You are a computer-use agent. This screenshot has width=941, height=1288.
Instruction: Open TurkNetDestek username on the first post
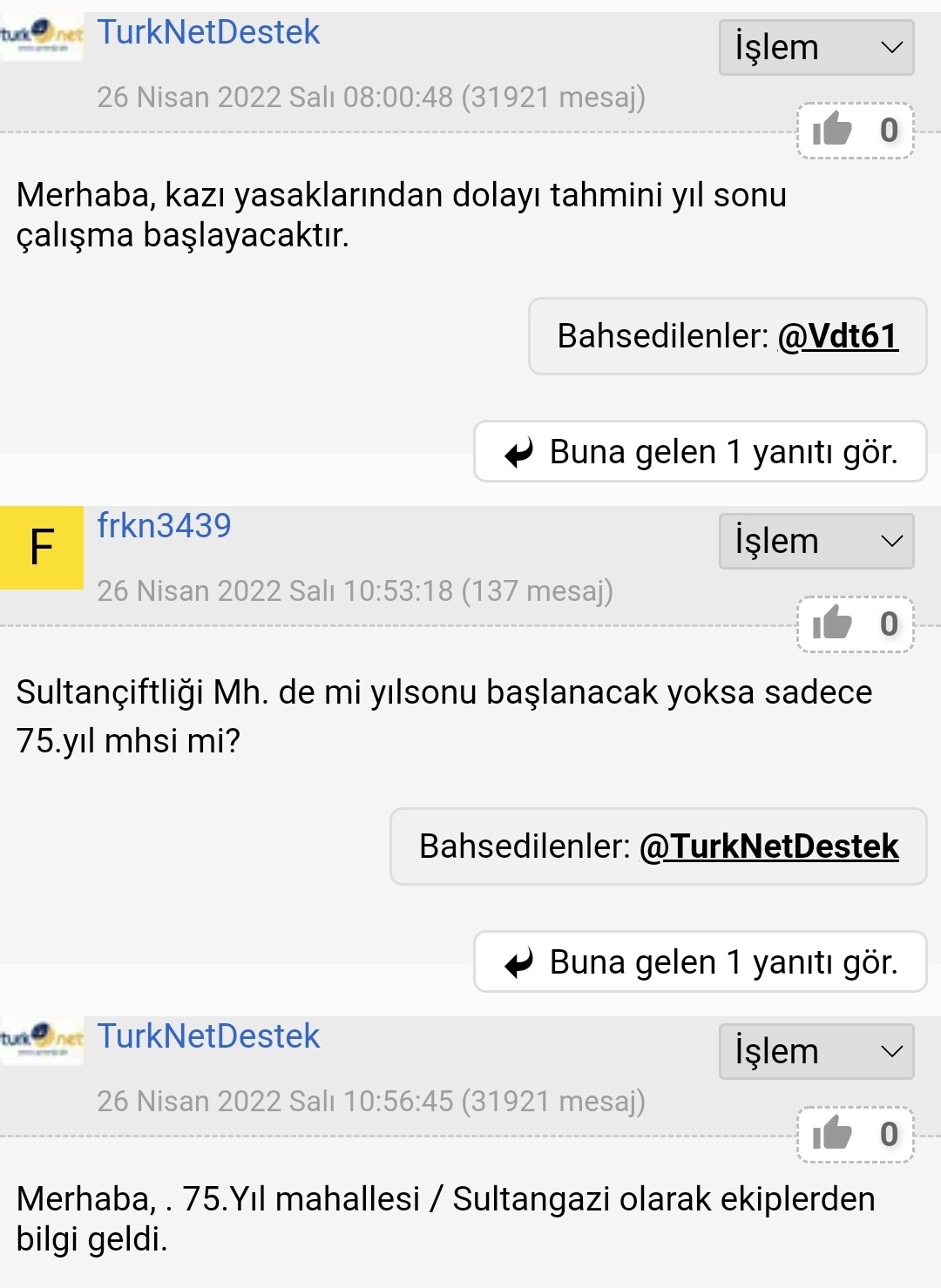click(x=208, y=32)
